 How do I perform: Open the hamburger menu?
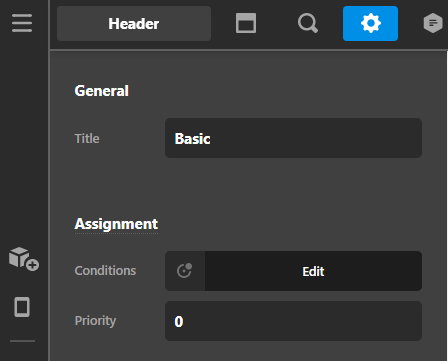pyautogui.click(x=22, y=23)
